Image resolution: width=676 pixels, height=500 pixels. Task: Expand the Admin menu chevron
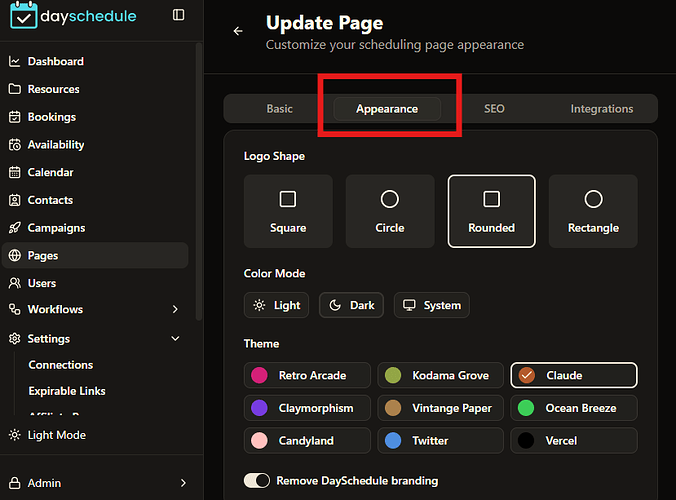click(x=183, y=483)
